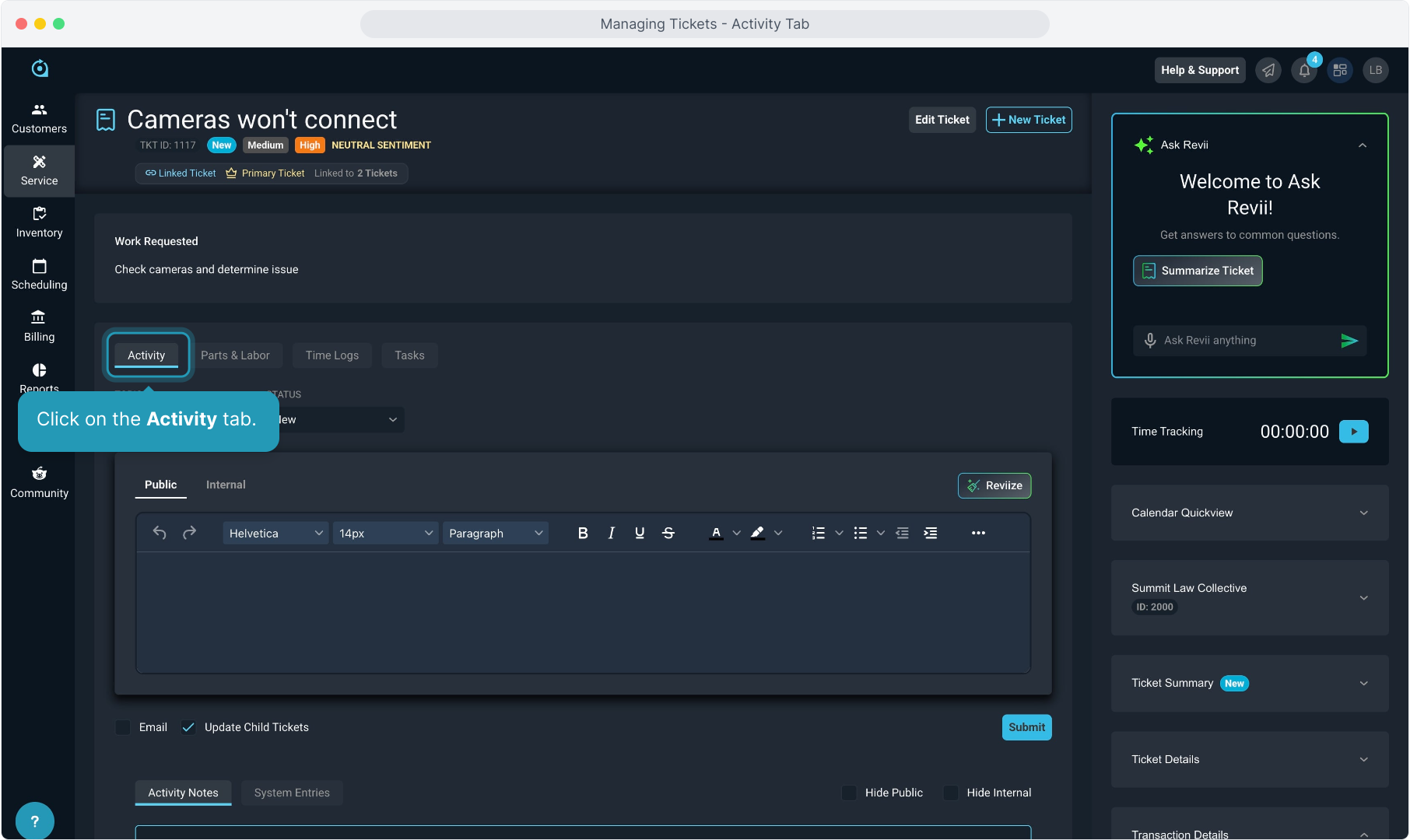Switch to the Parts & Labor tab
The width and height of the screenshot is (1410, 840).
(235, 355)
